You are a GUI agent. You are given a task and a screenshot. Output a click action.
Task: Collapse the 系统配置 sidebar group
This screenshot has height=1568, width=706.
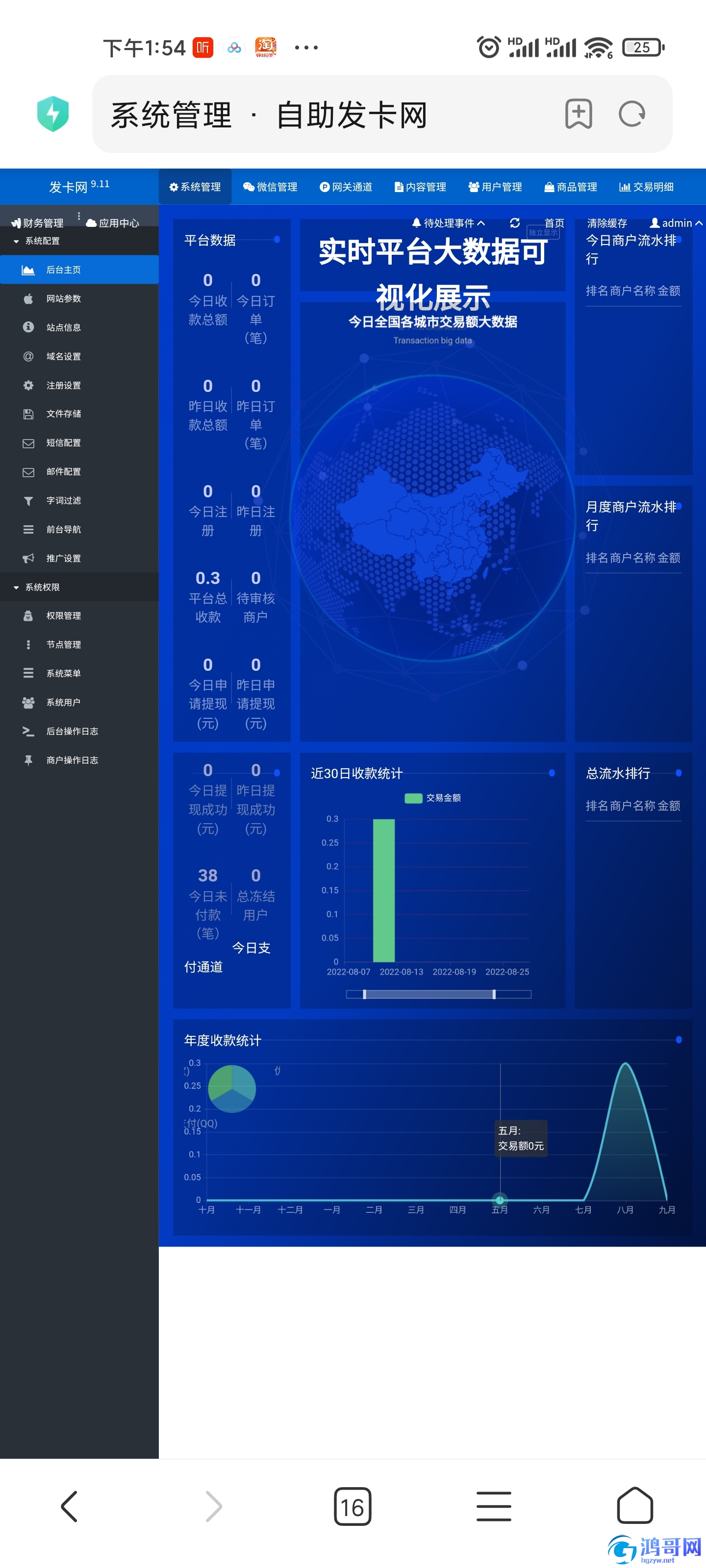(x=79, y=241)
